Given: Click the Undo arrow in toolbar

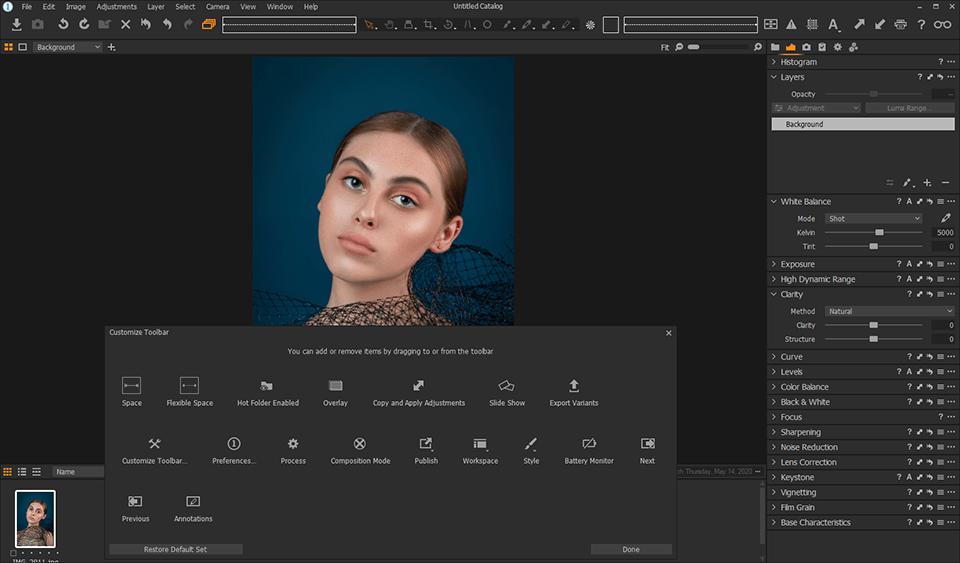Looking at the screenshot, I should coord(167,24).
